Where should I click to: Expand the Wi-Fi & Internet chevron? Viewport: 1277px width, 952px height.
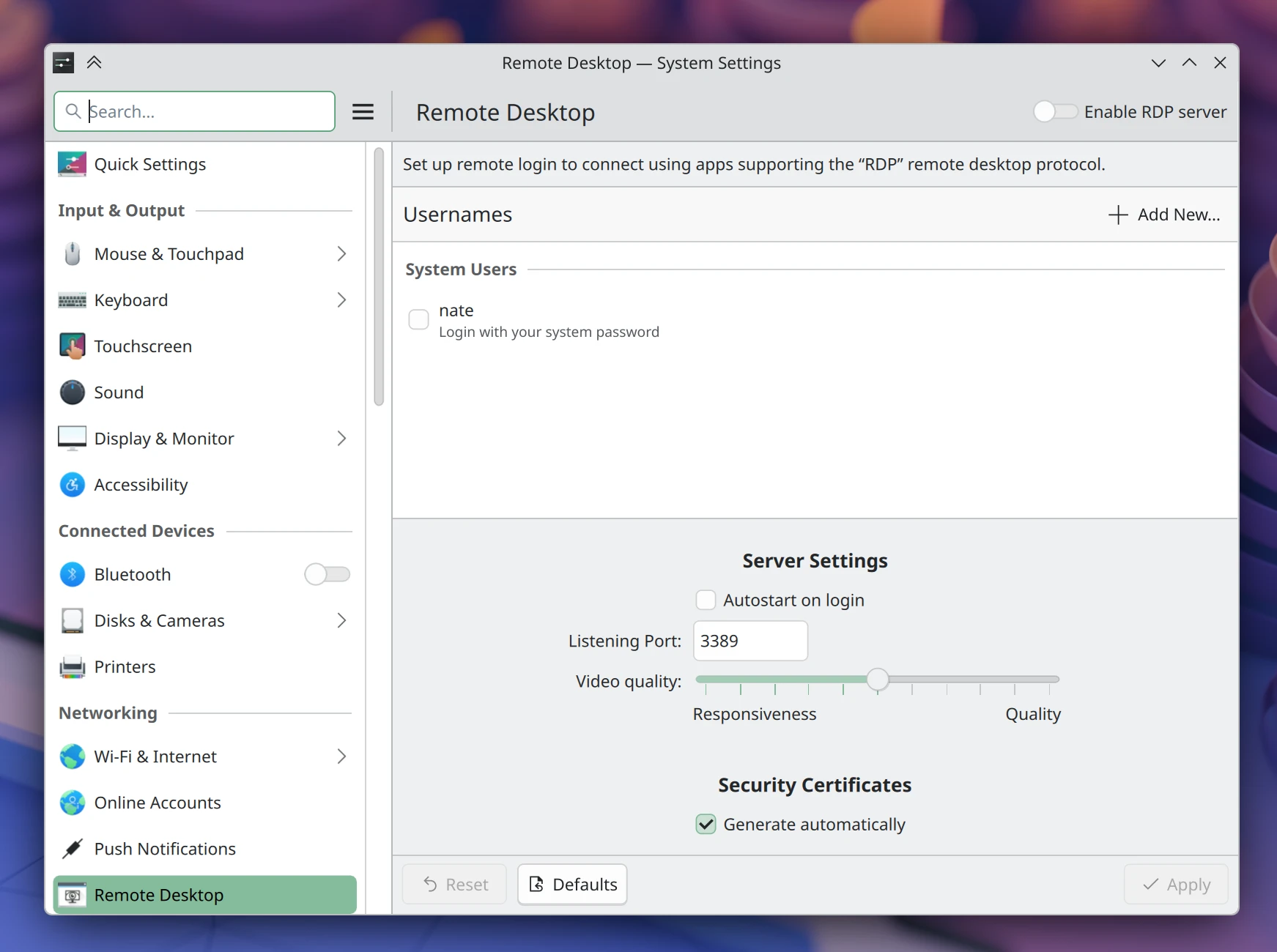click(x=341, y=756)
